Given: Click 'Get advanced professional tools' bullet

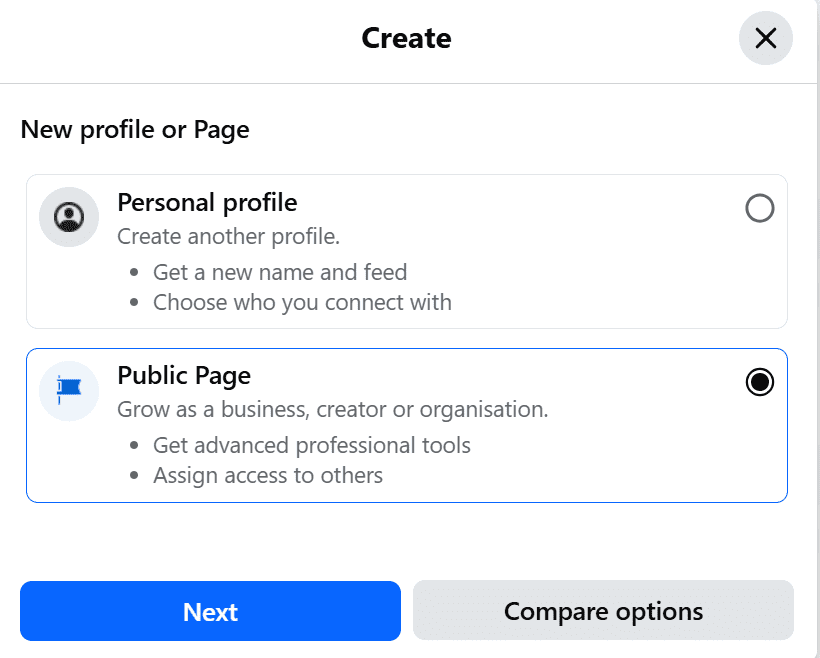Looking at the screenshot, I should [312, 445].
